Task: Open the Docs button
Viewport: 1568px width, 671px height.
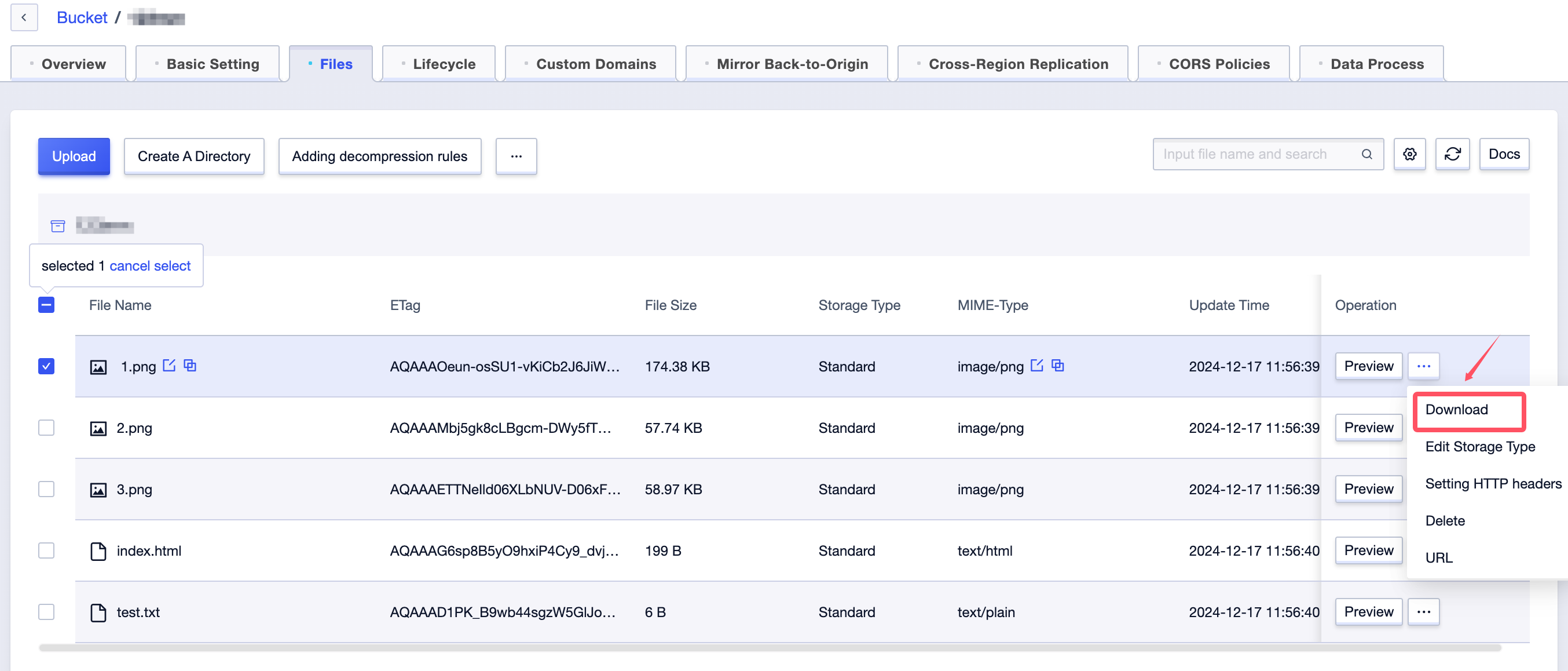Action: point(1504,154)
